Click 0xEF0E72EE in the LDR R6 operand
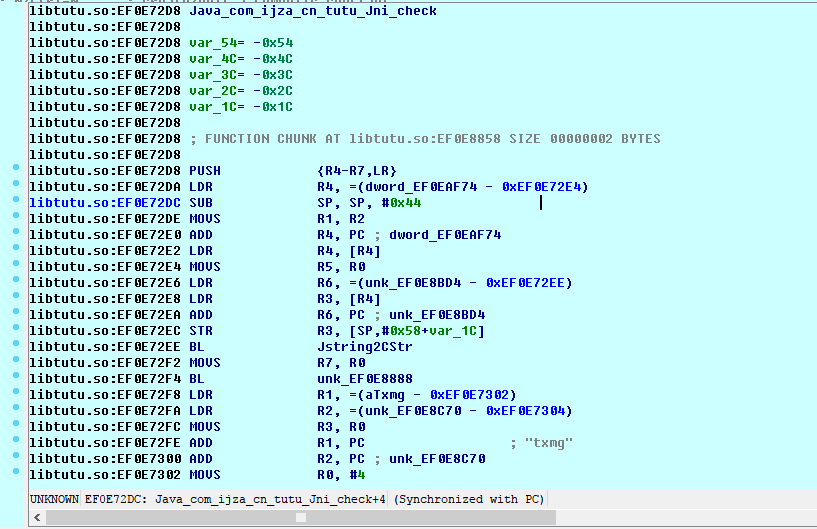This screenshot has height=529, width=817. pos(525,283)
